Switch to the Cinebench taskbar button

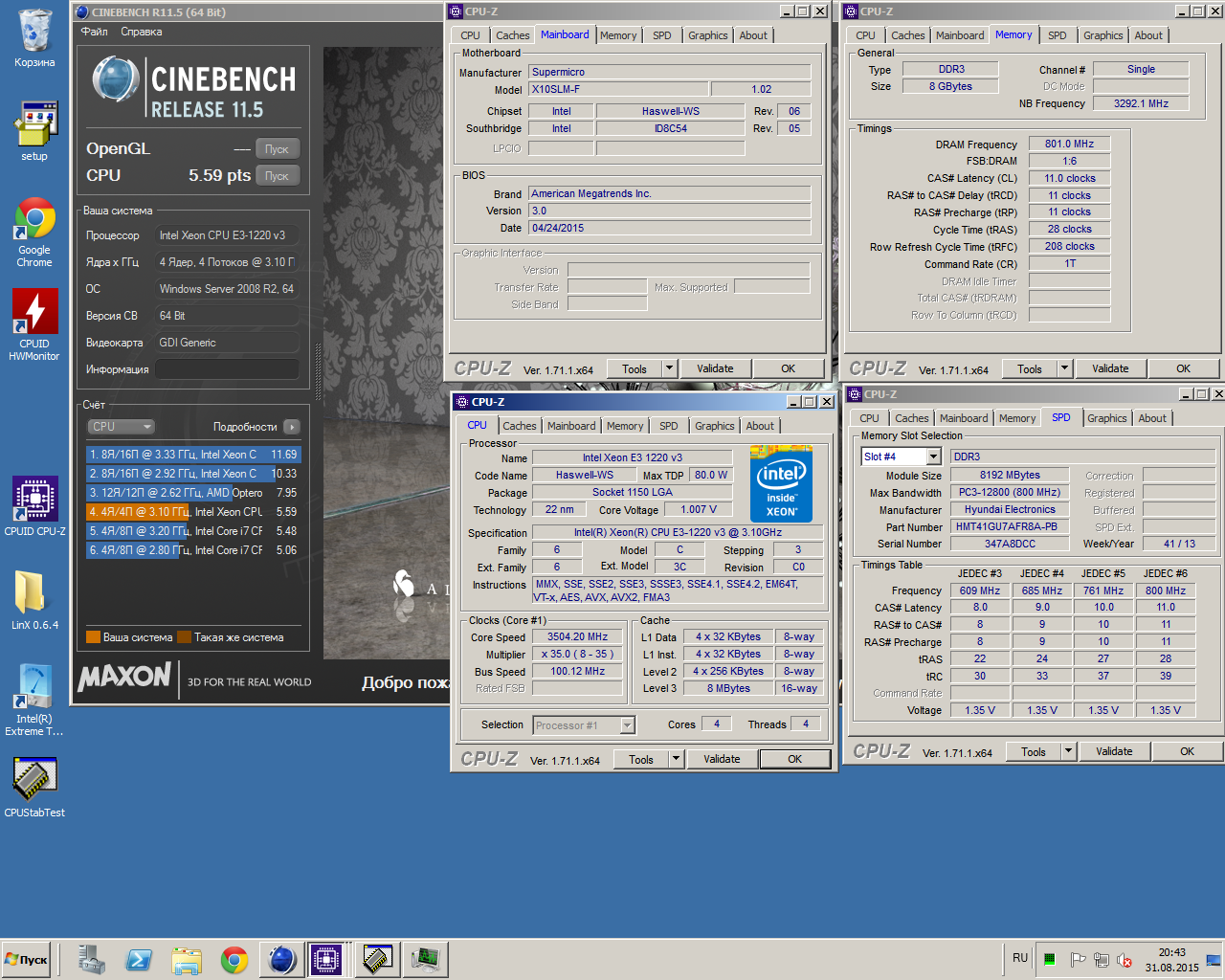click(281, 960)
